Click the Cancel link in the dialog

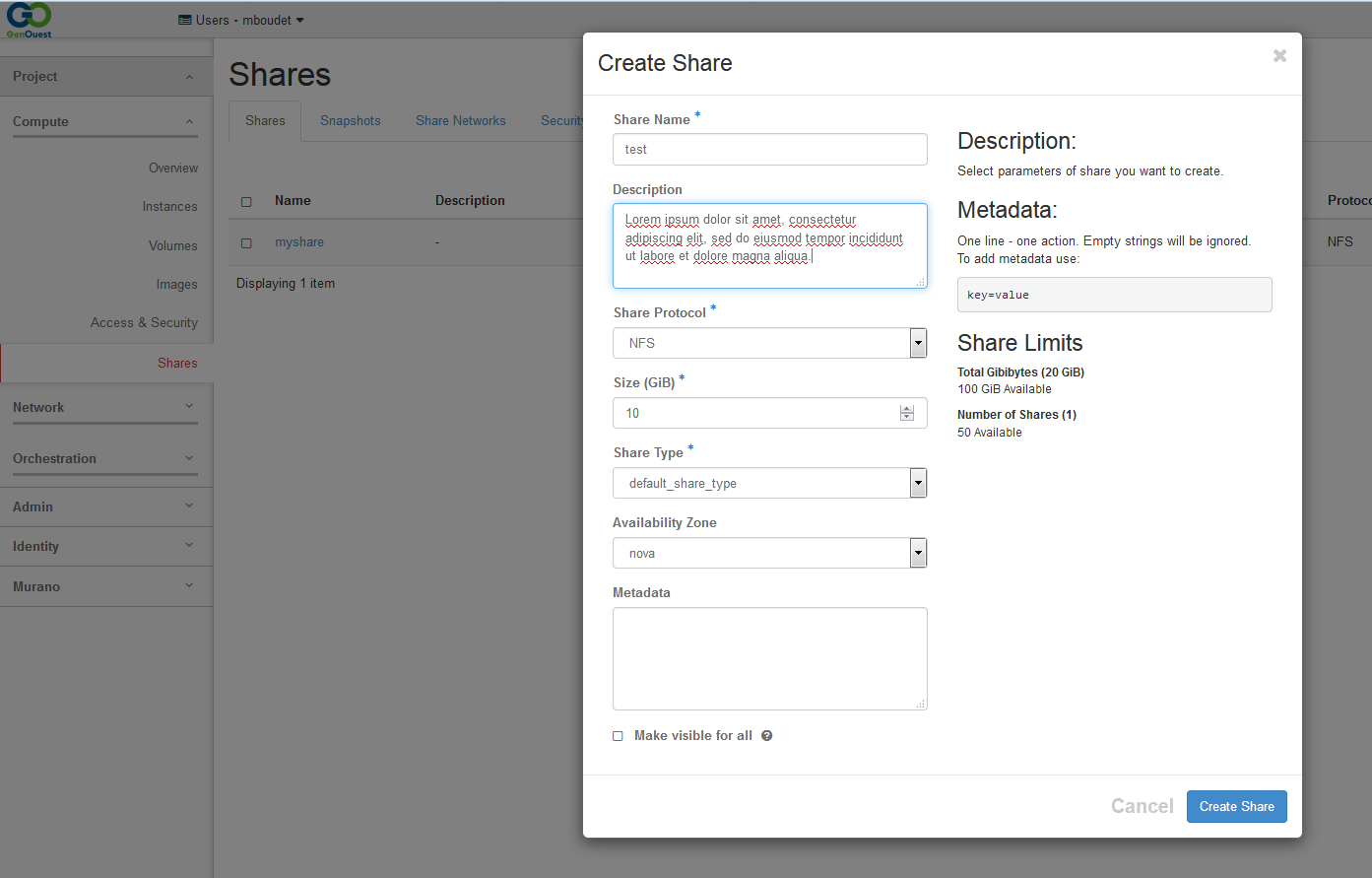1143,806
